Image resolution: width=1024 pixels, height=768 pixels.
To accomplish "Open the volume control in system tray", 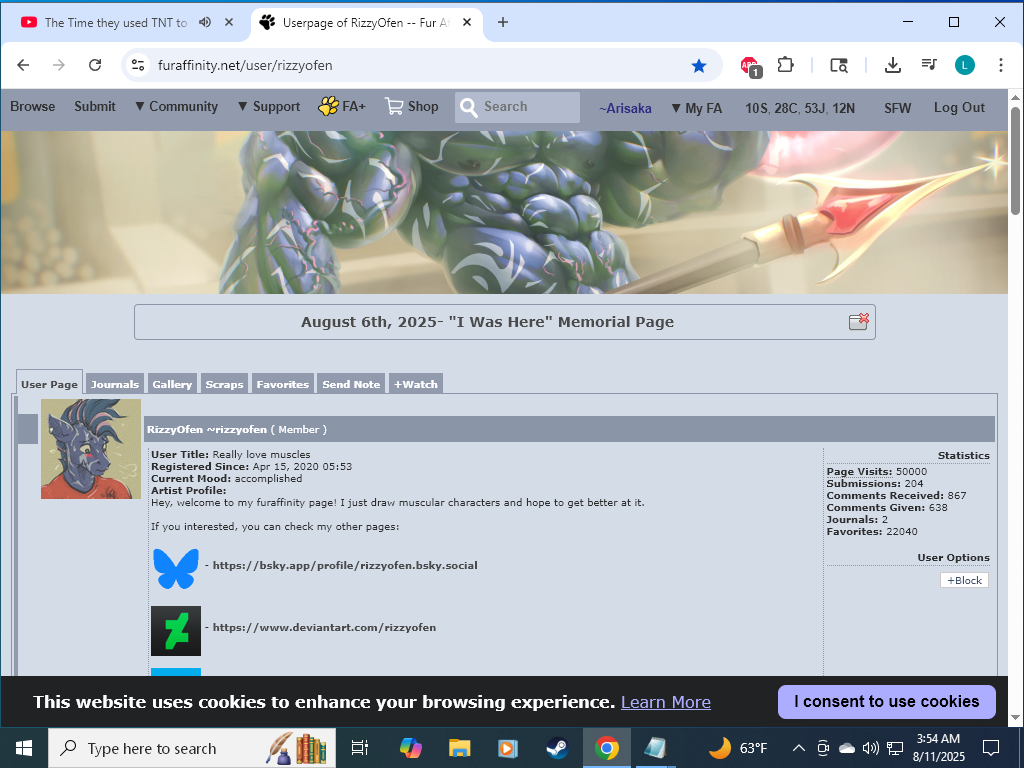I will point(871,748).
